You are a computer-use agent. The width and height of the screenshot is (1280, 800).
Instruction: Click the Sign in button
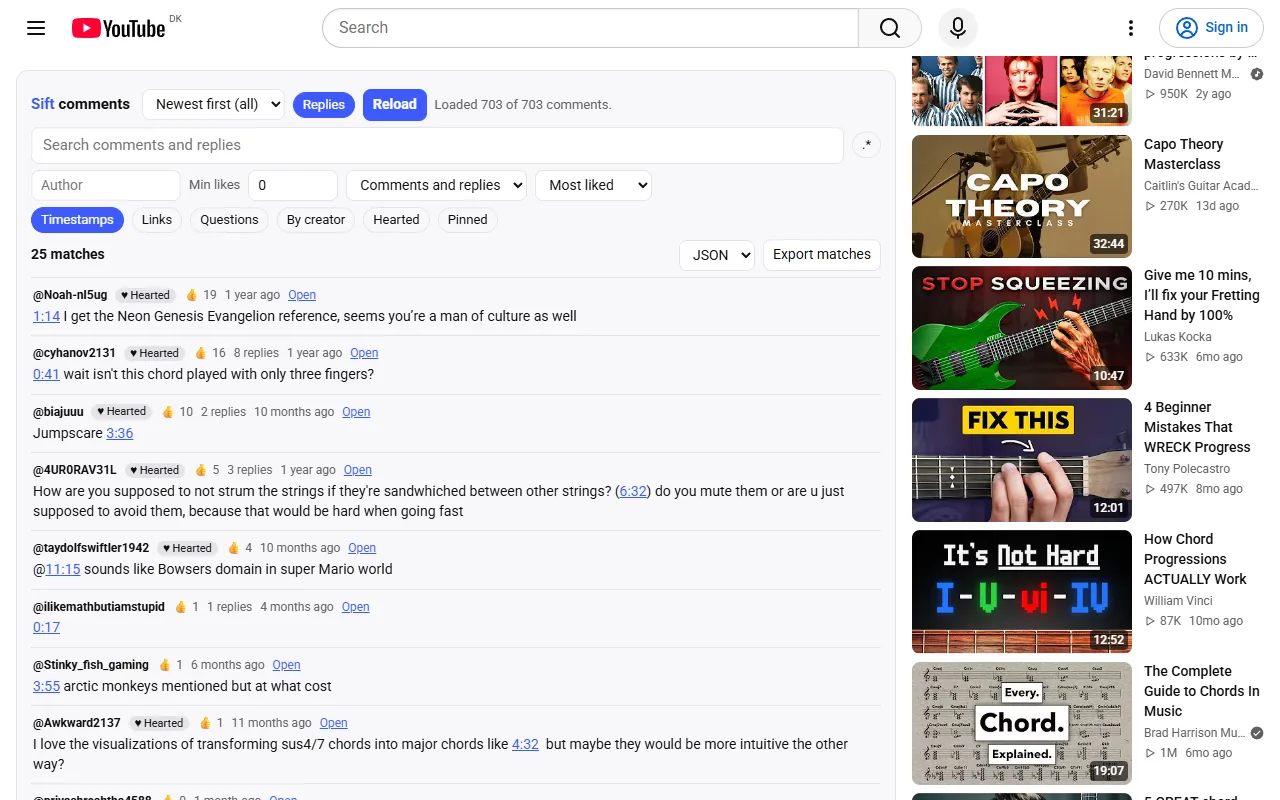pos(1211,28)
